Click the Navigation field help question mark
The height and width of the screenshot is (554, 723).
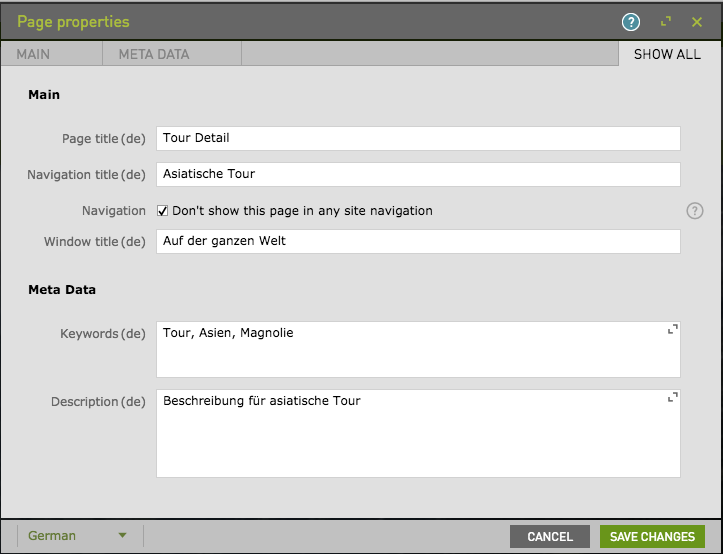[695, 211]
